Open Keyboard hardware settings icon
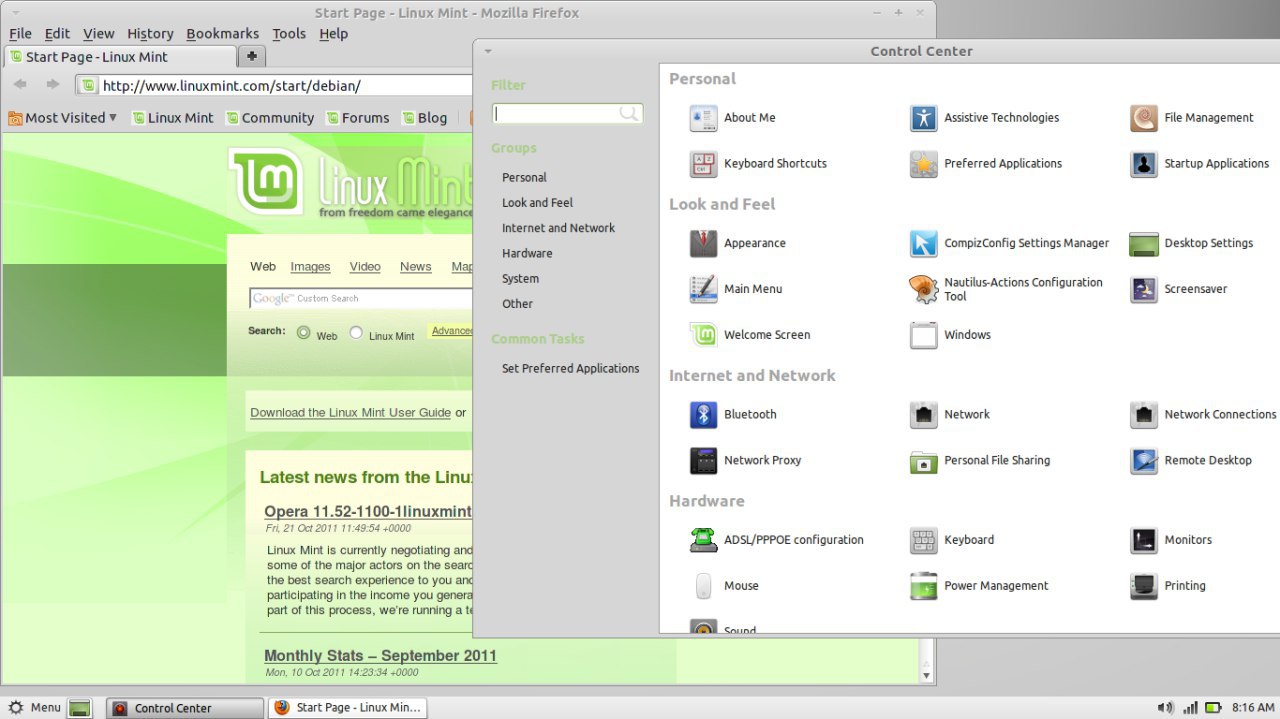Image resolution: width=1280 pixels, height=719 pixels. pos(923,540)
